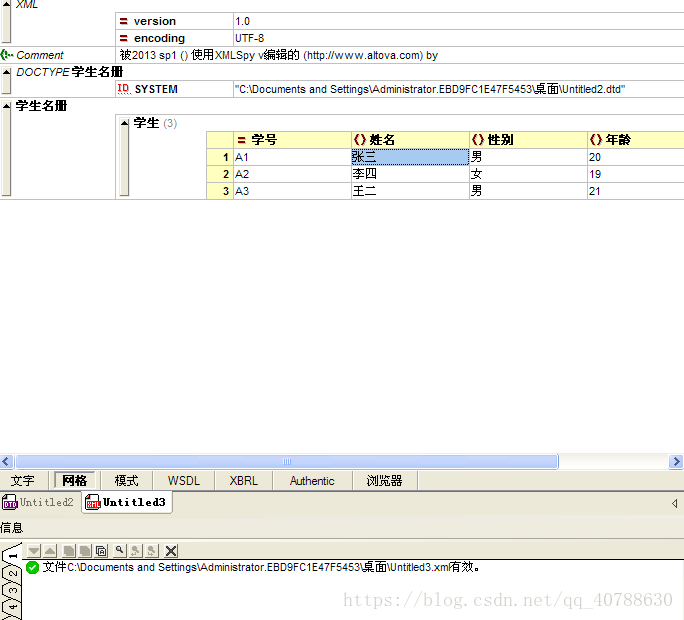Select messages tab 1

coord(12,555)
